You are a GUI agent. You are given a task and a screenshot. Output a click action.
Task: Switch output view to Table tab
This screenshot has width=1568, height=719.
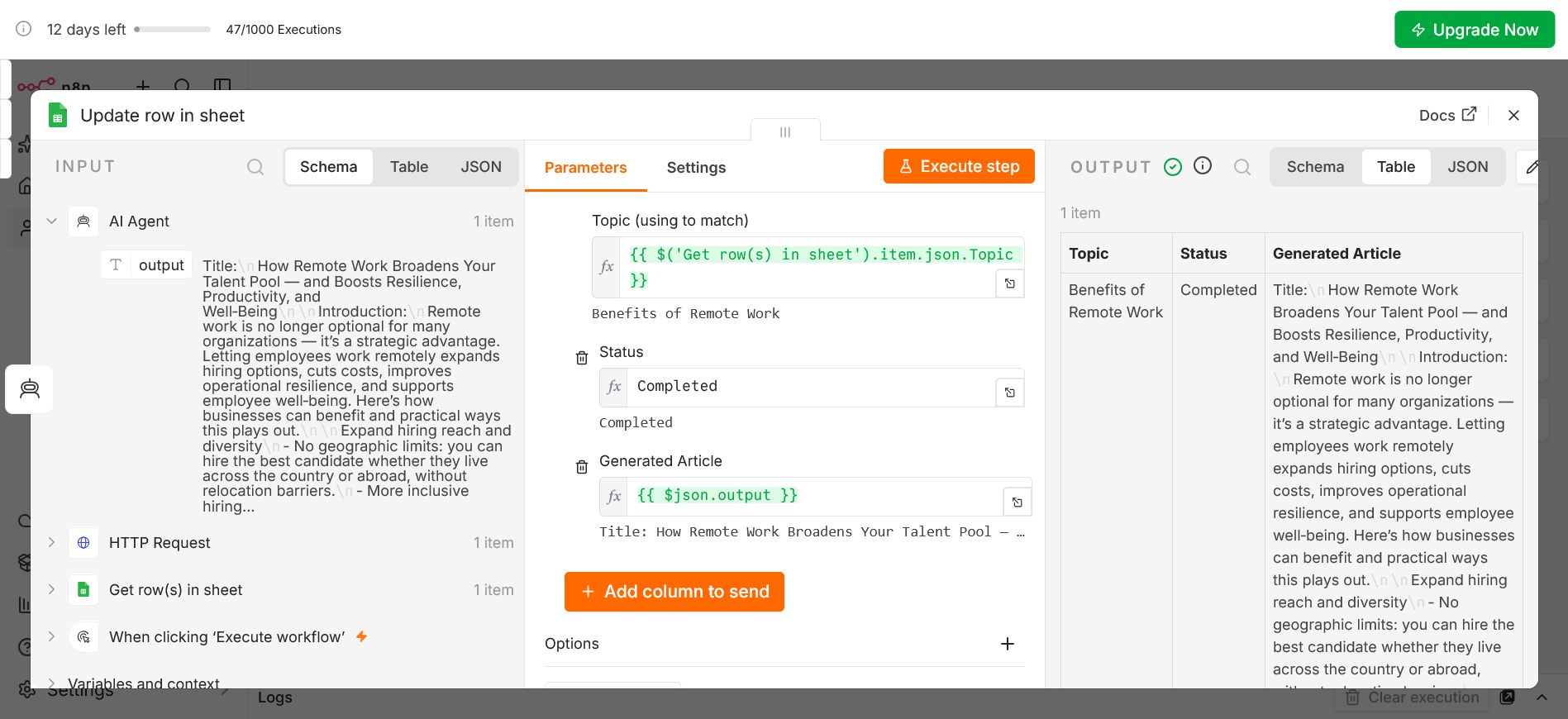pyautogui.click(x=1396, y=167)
